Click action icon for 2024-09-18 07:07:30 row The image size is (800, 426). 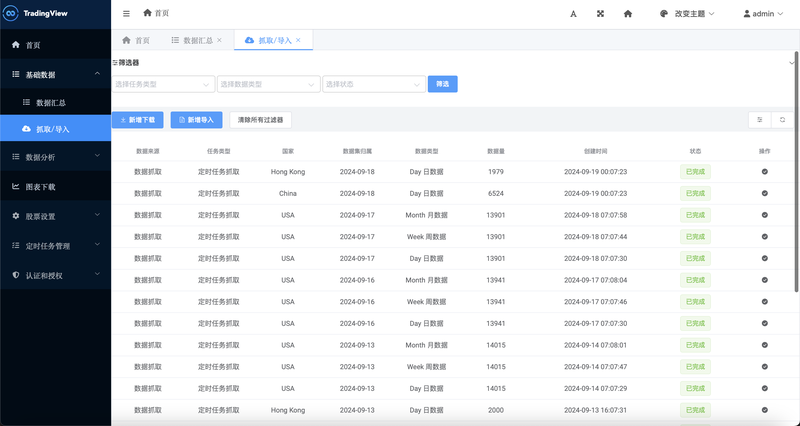click(764, 259)
